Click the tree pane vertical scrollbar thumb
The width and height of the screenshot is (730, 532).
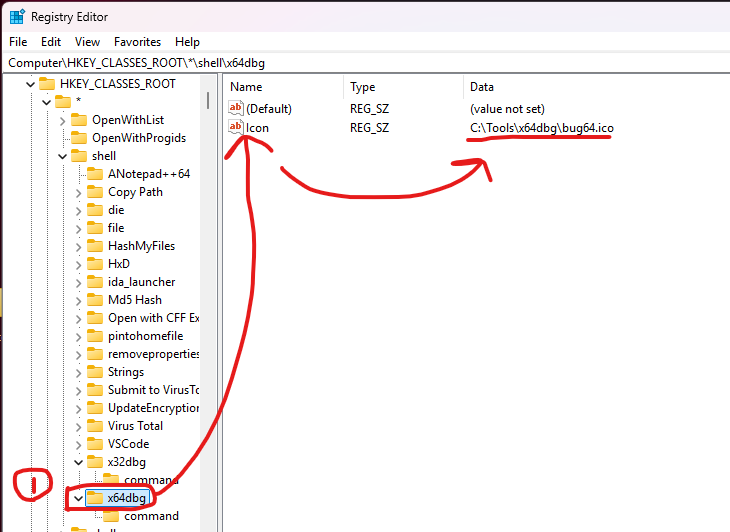click(x=208, y=101)
